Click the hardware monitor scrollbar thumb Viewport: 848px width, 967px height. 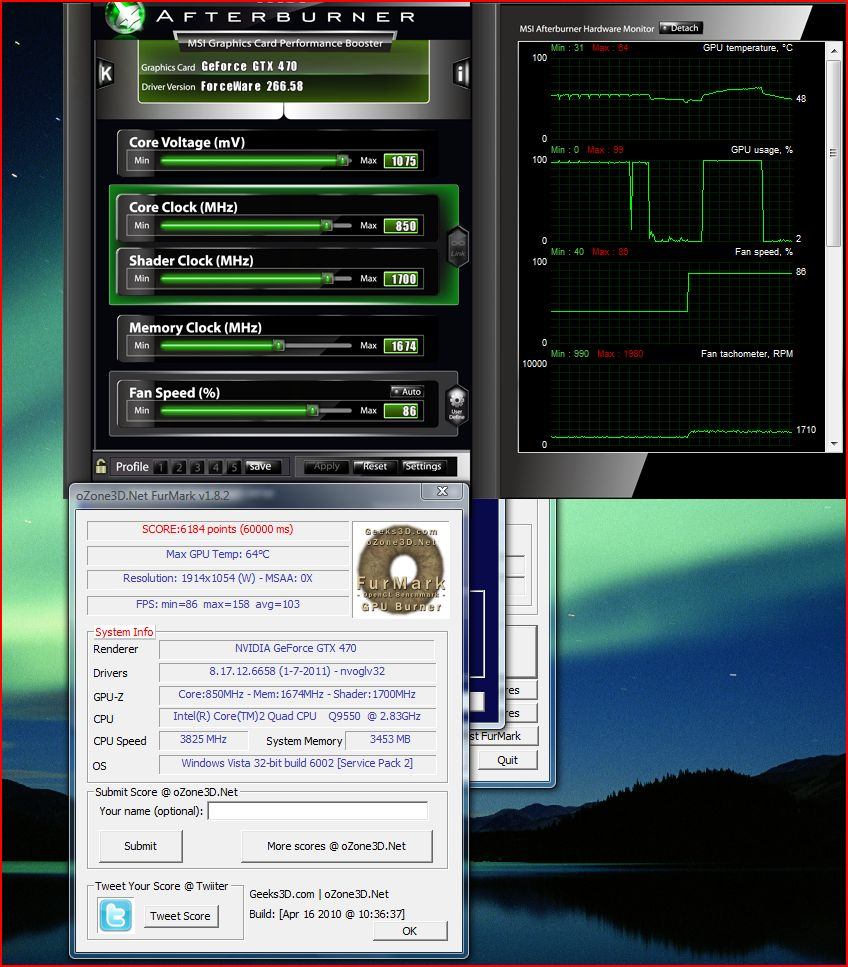834,153
